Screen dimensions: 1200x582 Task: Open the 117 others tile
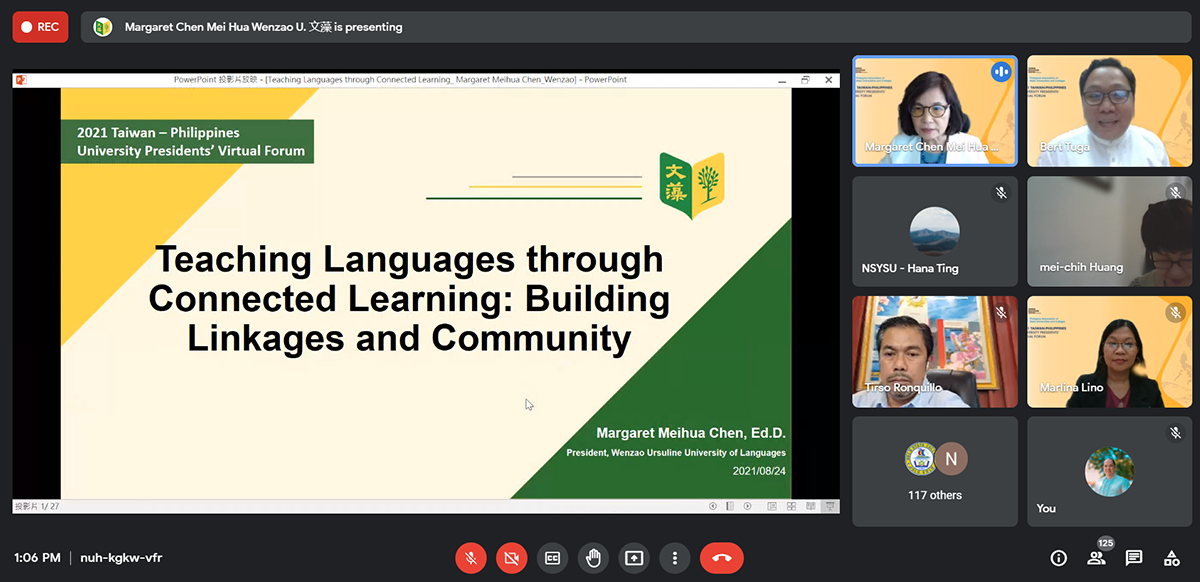click(934, 471)
